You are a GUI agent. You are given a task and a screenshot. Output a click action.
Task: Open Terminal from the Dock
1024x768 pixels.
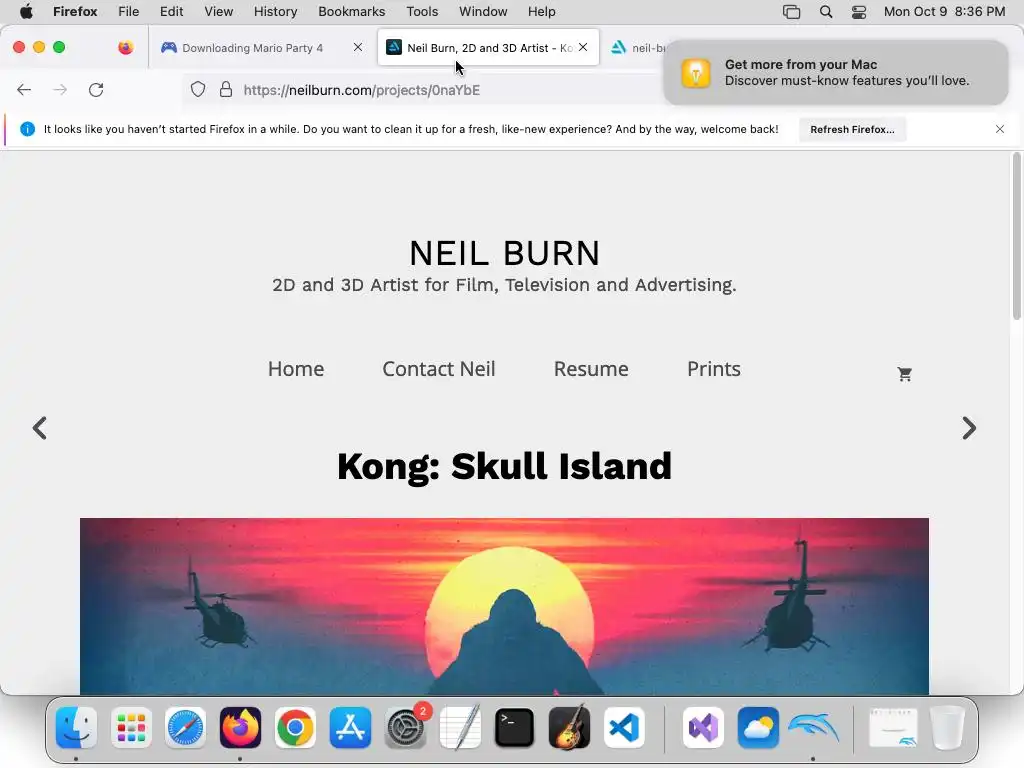[515, 728]
